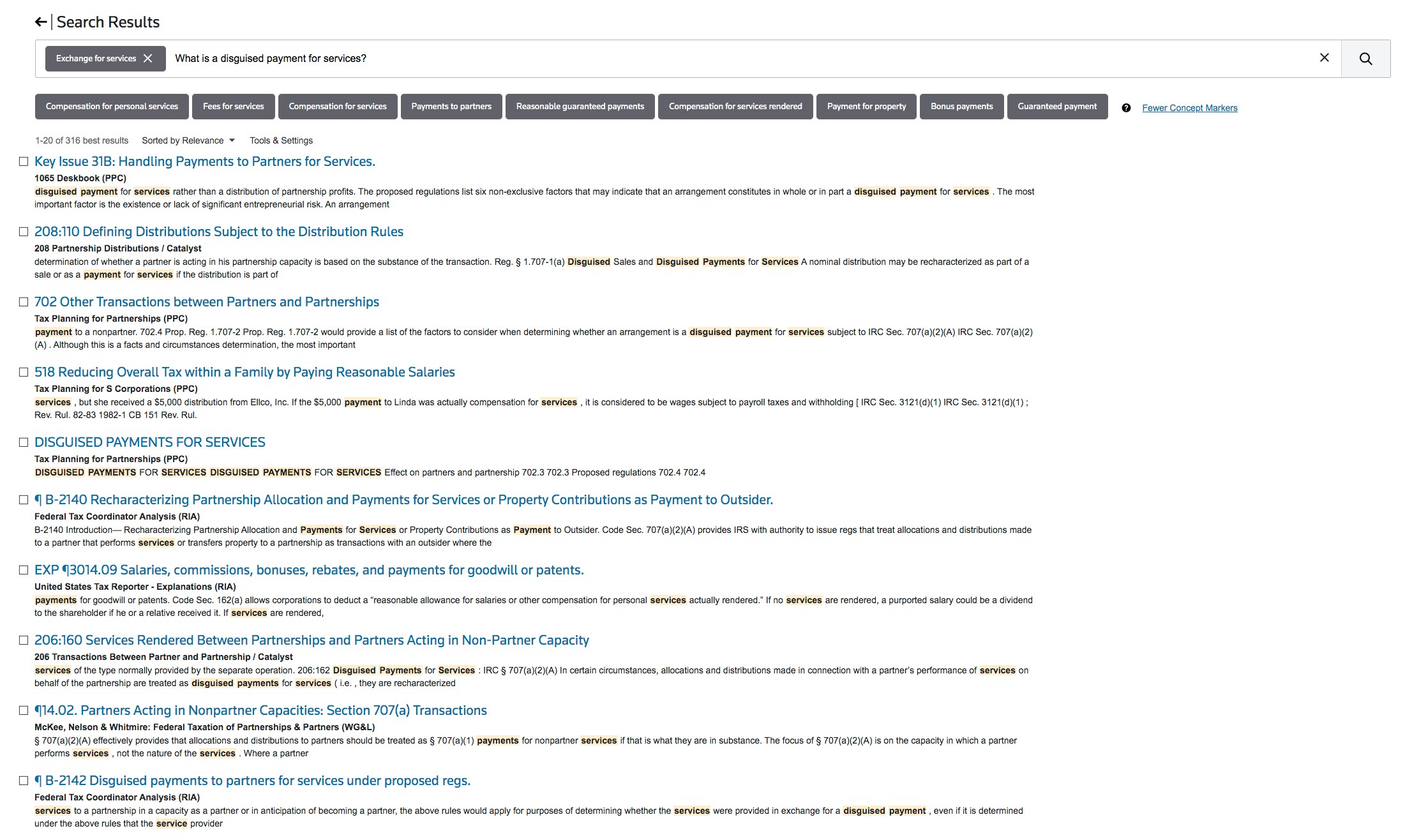Check the Key Issue 31B result checkbox

point(24,161)
